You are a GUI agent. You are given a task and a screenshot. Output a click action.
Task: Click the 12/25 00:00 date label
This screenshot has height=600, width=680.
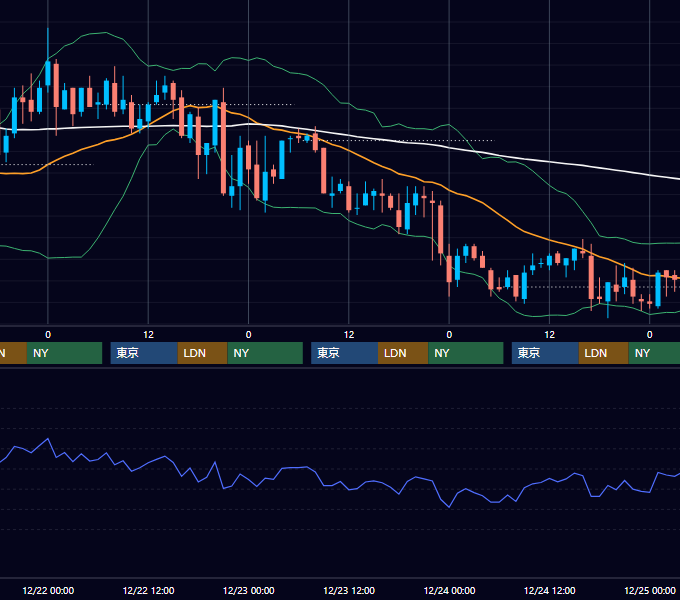[650, 590]
